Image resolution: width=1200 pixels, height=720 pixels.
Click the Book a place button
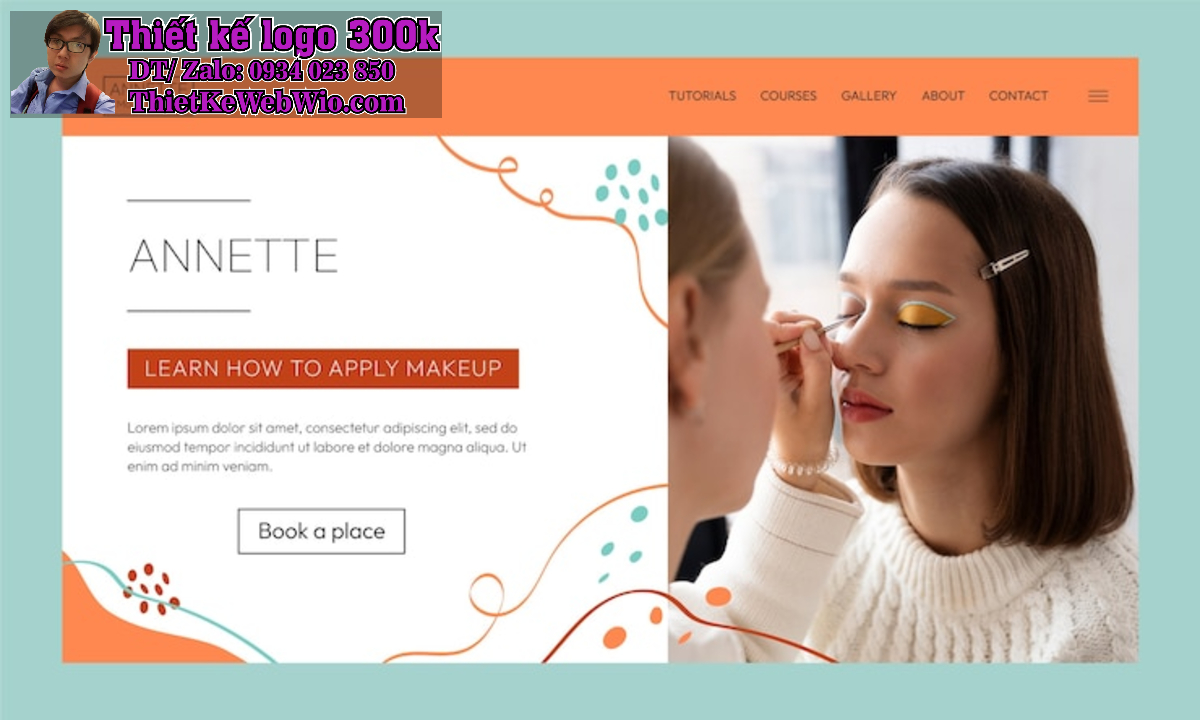[321, 531]
